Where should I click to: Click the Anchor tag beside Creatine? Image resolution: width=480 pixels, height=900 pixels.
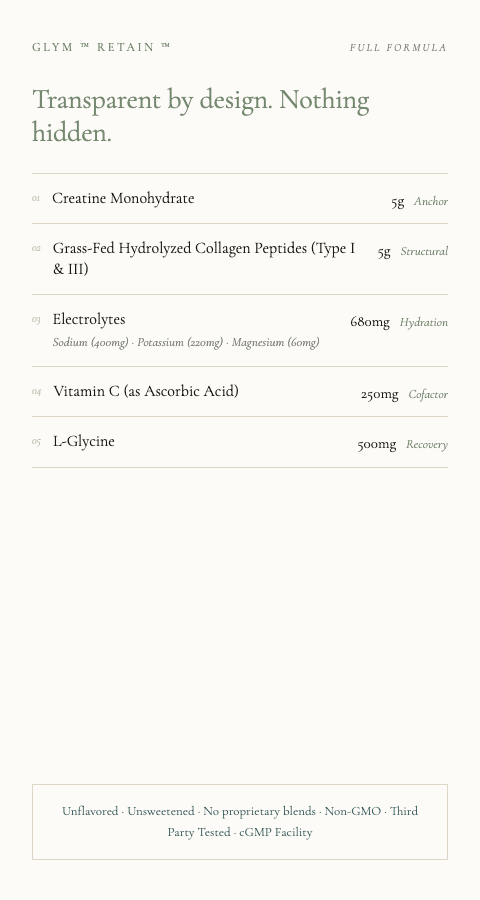(431, 201)
